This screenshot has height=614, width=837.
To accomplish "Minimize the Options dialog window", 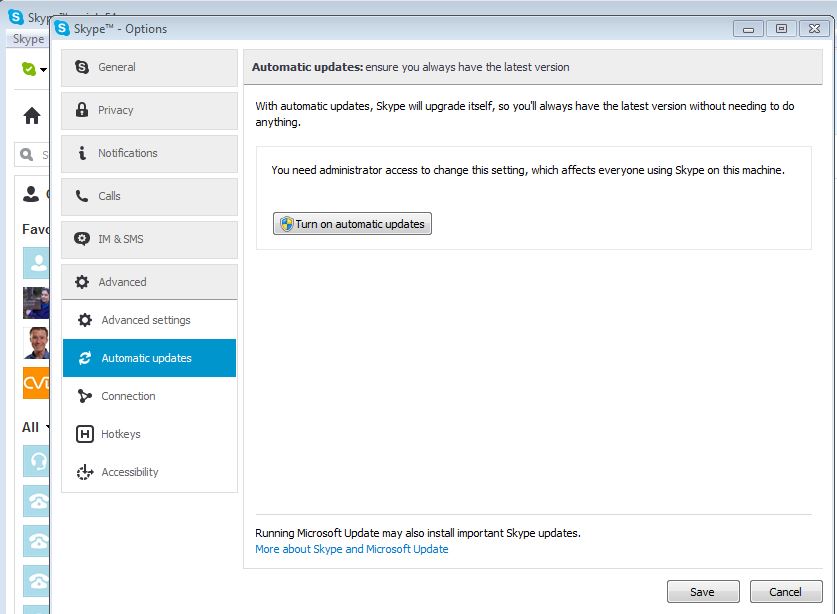I will point(748,28).
